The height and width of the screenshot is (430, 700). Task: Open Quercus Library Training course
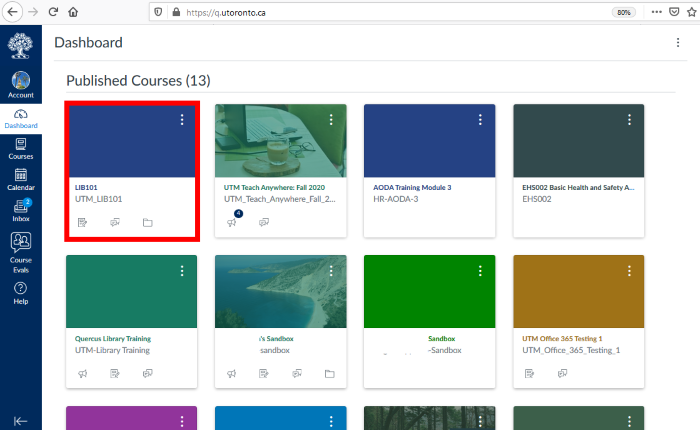113,338
